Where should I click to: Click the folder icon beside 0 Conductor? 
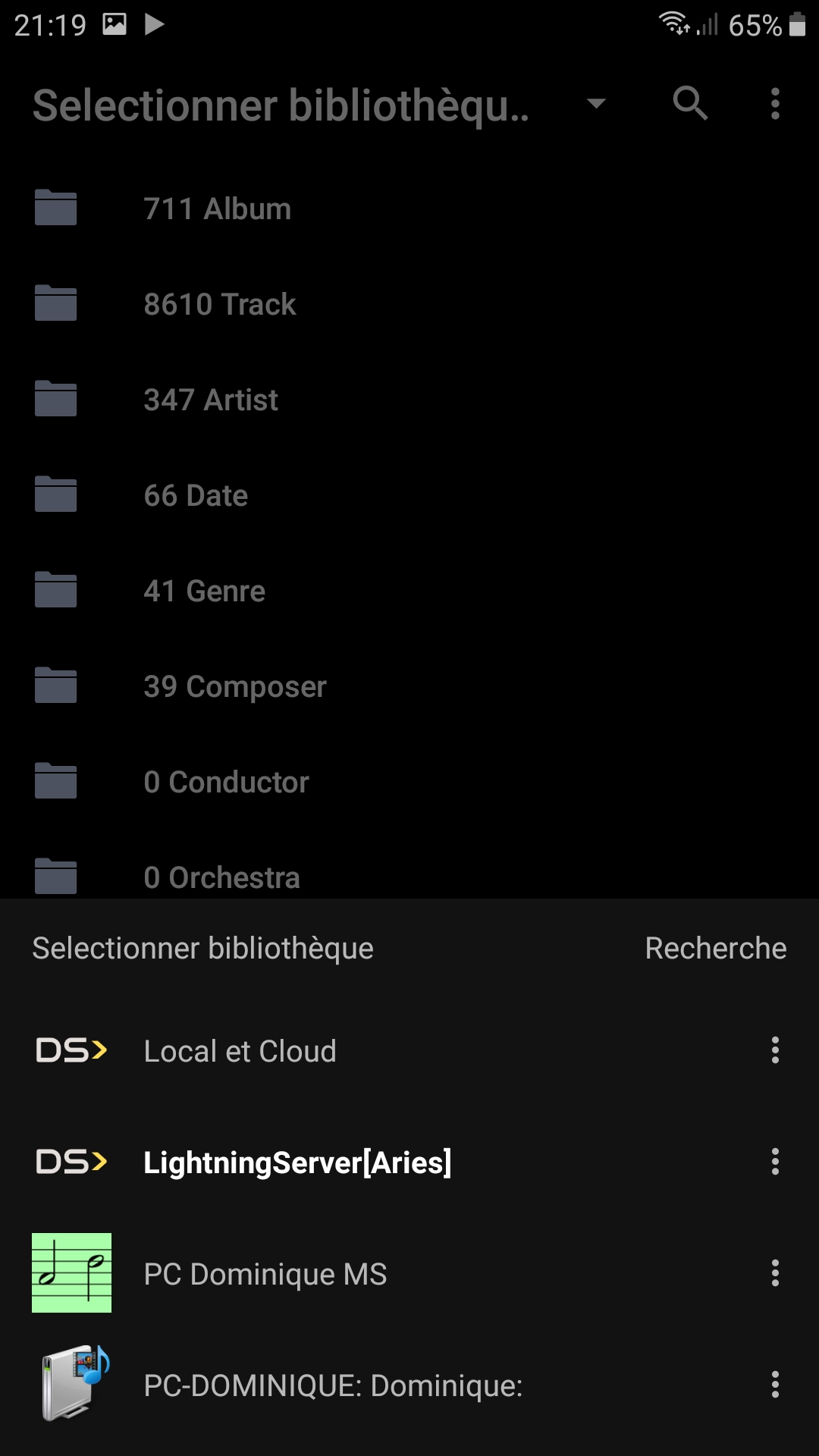(x=56, y=781)
